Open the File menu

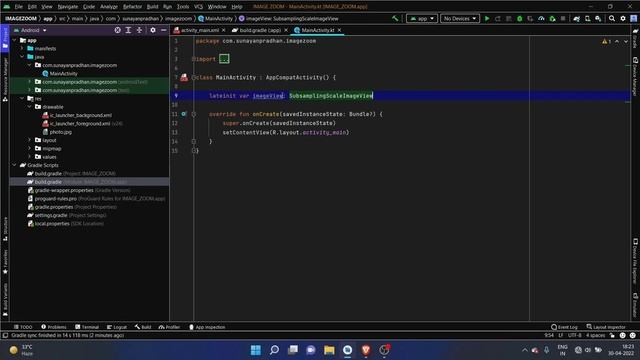[x=19, y=7]
